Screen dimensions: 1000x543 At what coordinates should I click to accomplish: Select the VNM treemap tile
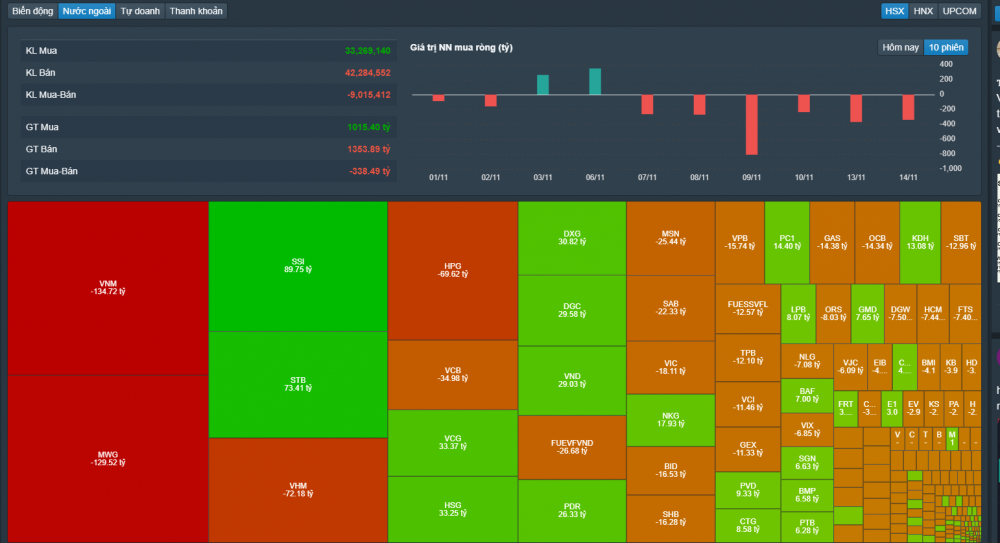pos(108,288)
